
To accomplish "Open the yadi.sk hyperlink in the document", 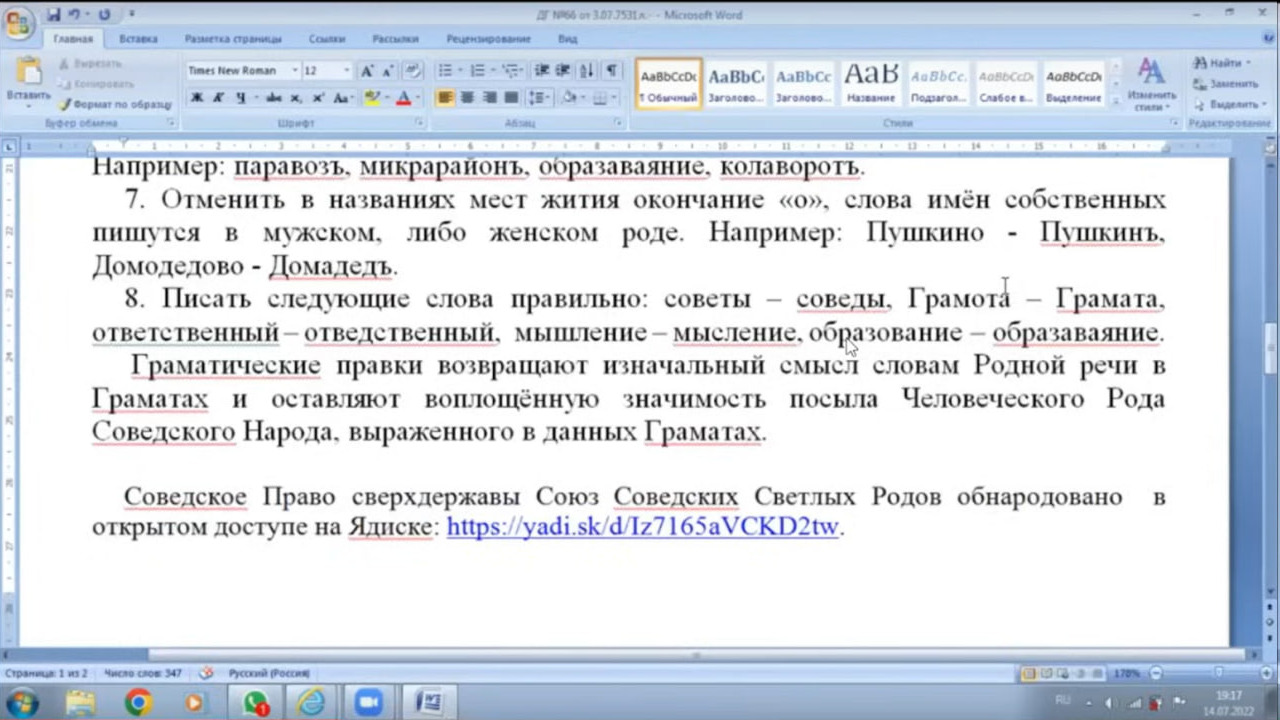I will point(642,527).
